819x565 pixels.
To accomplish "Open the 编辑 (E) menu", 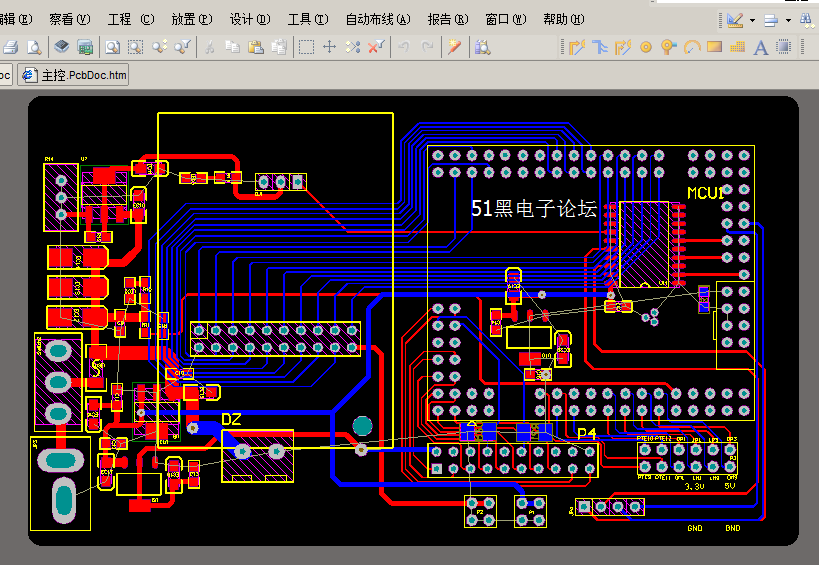I will [16, 20].
